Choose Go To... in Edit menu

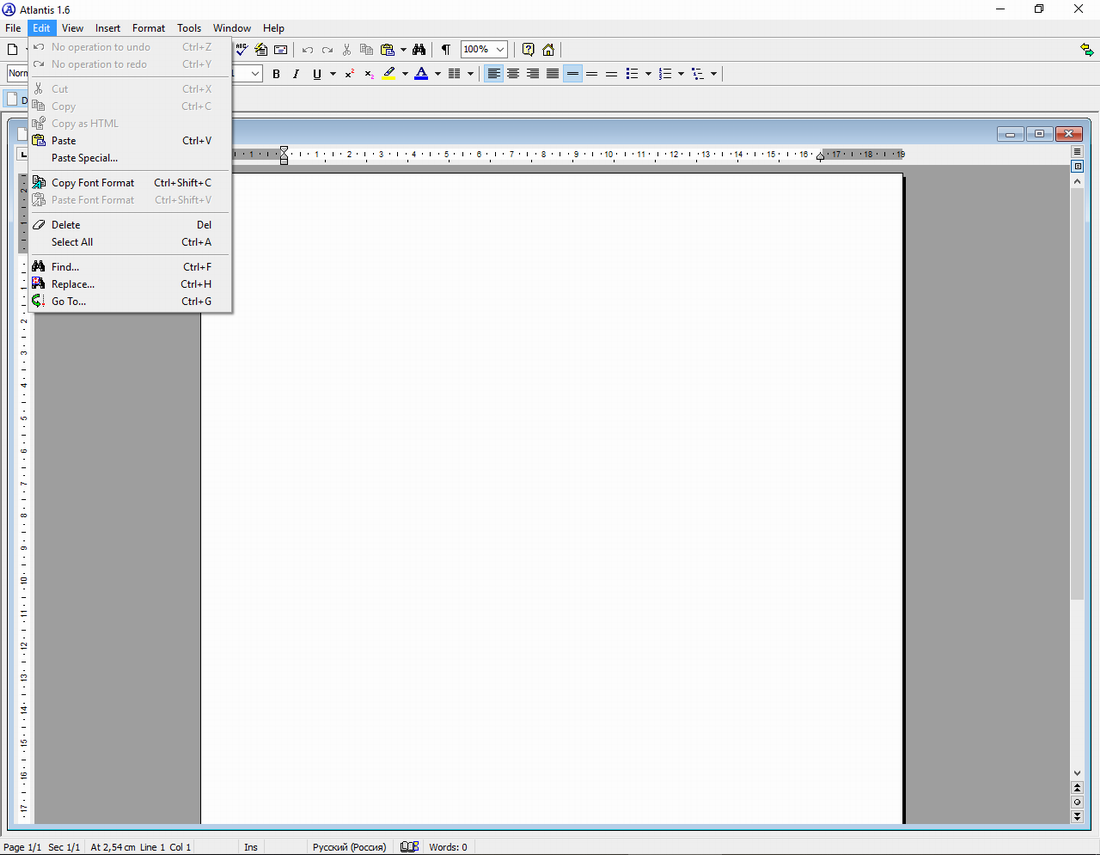point(130,301)
